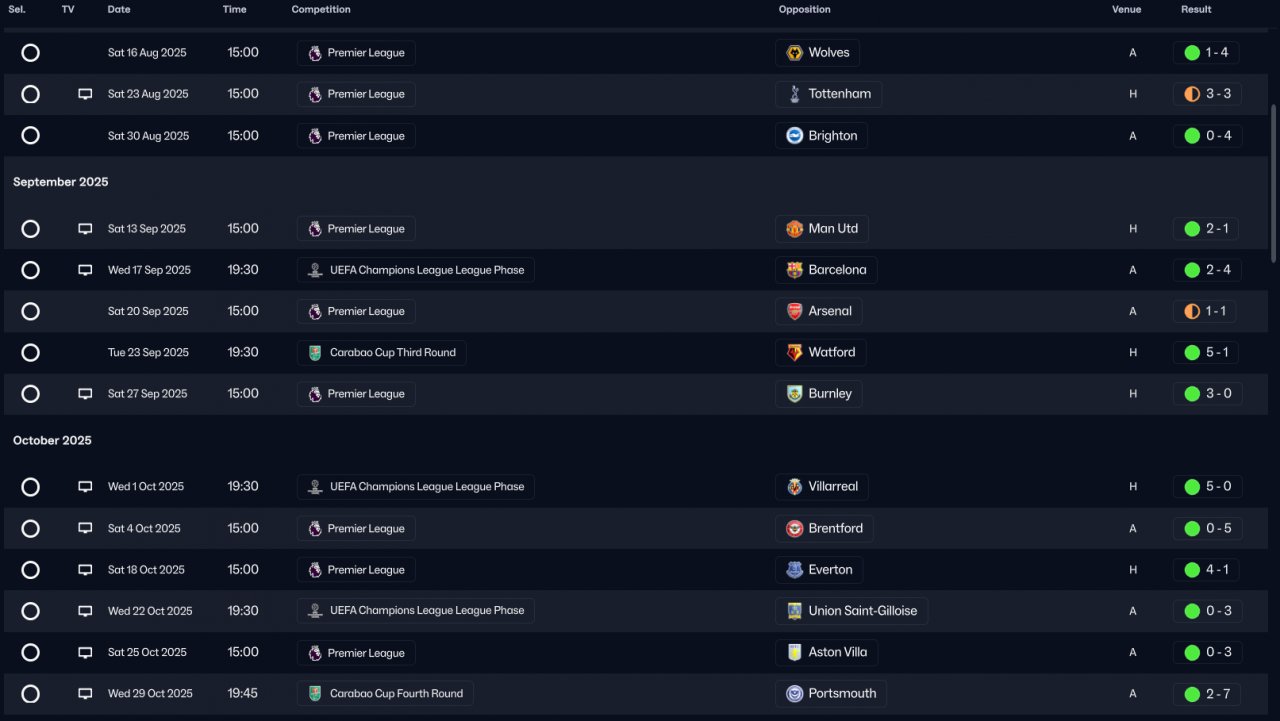1280x721 pixels.
Task: Click the TV icon for Tottenham match
Action: click(x=85, y=94)
